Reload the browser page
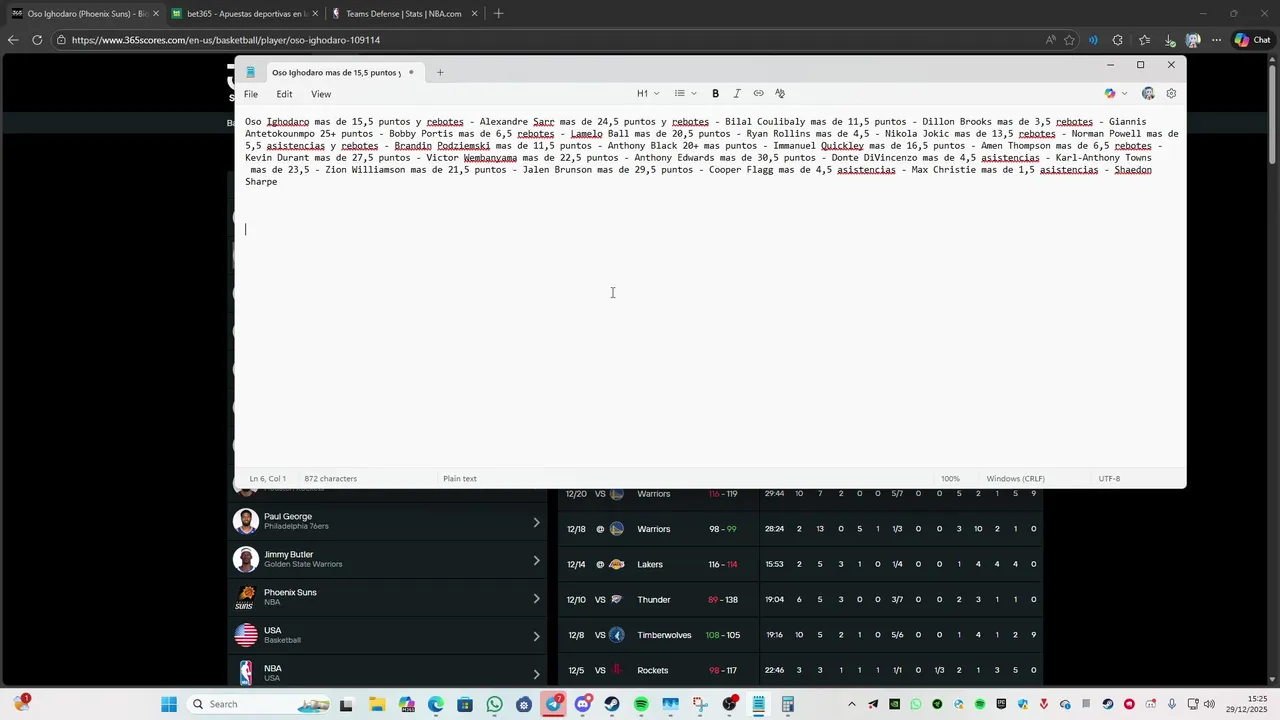The image size is (1280, 720). tap(37, 40)
